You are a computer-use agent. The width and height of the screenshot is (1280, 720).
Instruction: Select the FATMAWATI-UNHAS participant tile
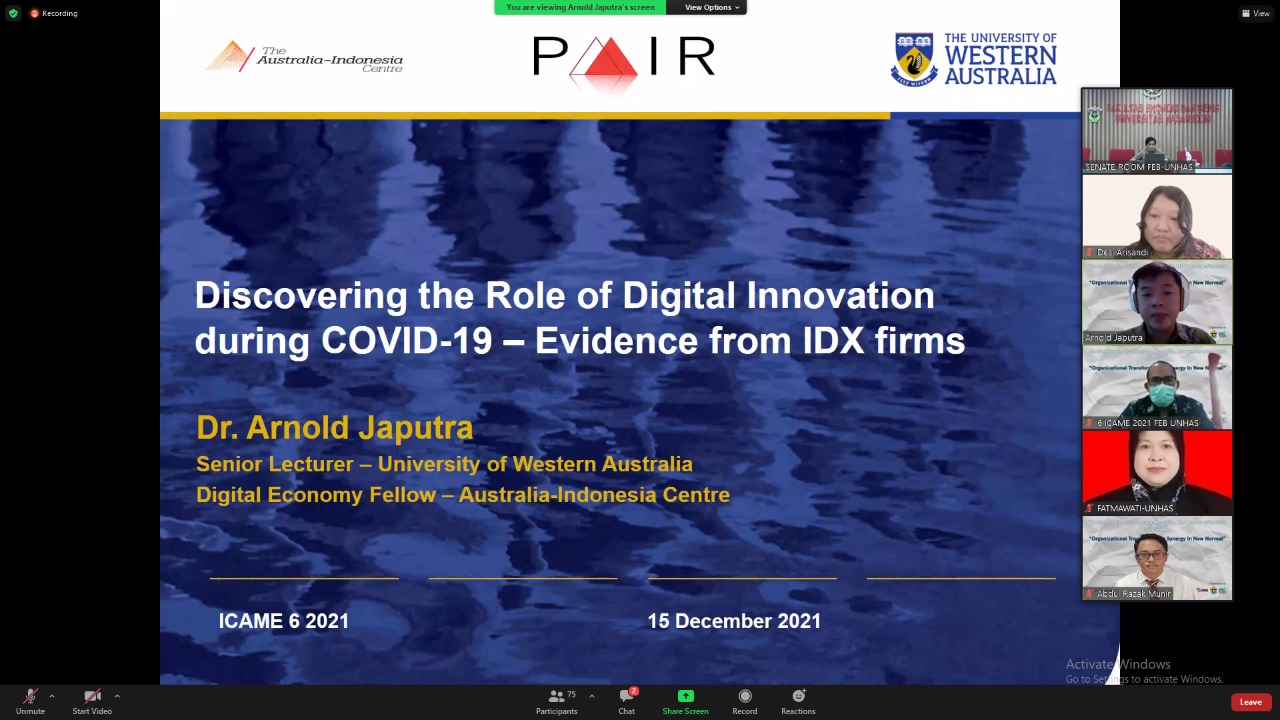pos(1157,472)
